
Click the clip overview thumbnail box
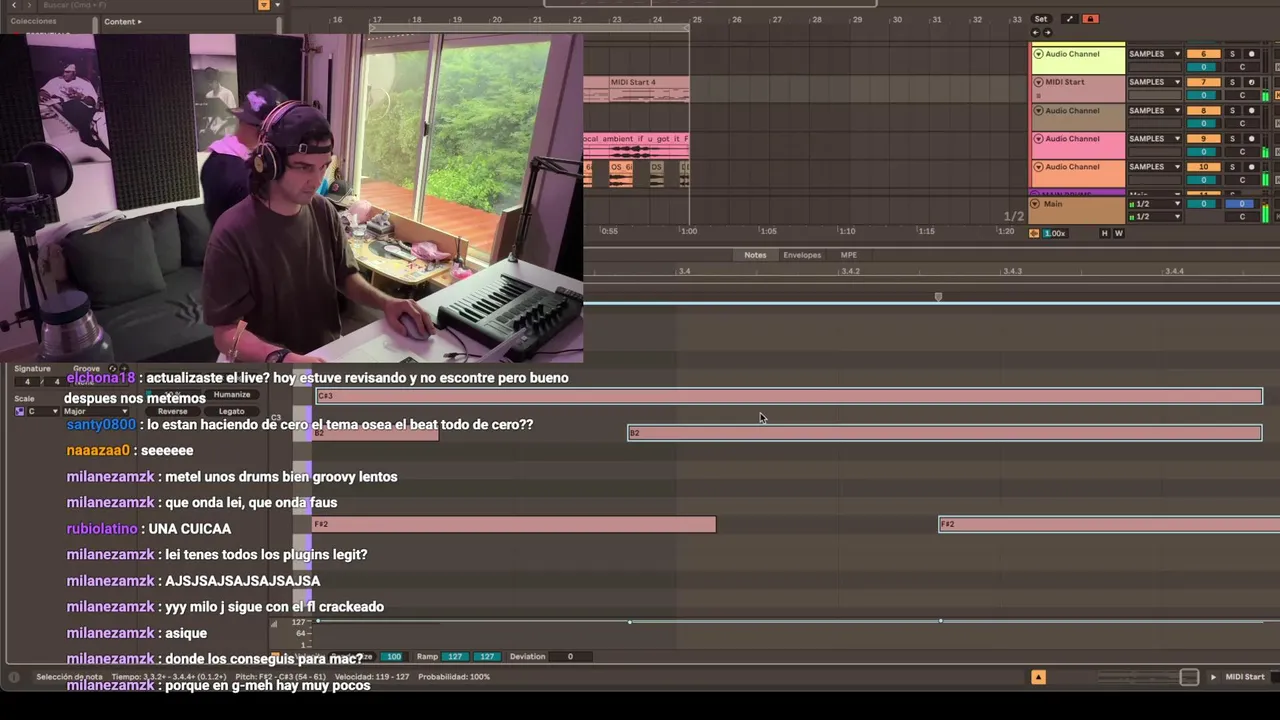1189,677
